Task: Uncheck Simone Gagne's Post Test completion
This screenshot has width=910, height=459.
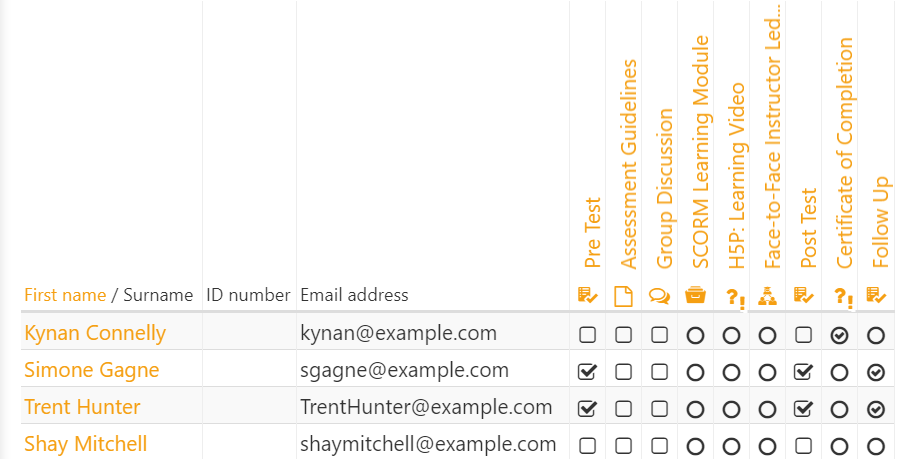Action: (x=803, y=372)
